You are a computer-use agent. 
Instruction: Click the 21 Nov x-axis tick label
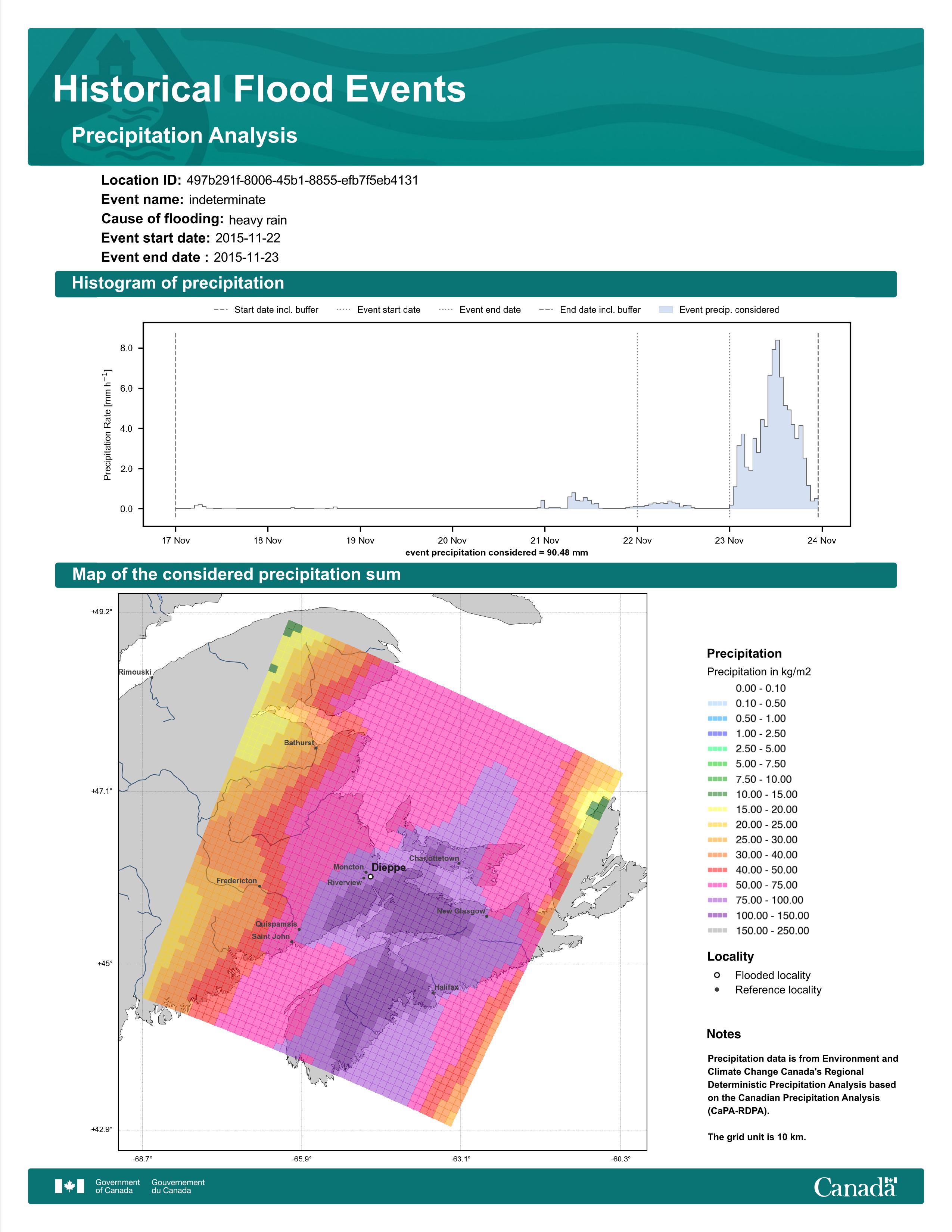pos(545,541)
